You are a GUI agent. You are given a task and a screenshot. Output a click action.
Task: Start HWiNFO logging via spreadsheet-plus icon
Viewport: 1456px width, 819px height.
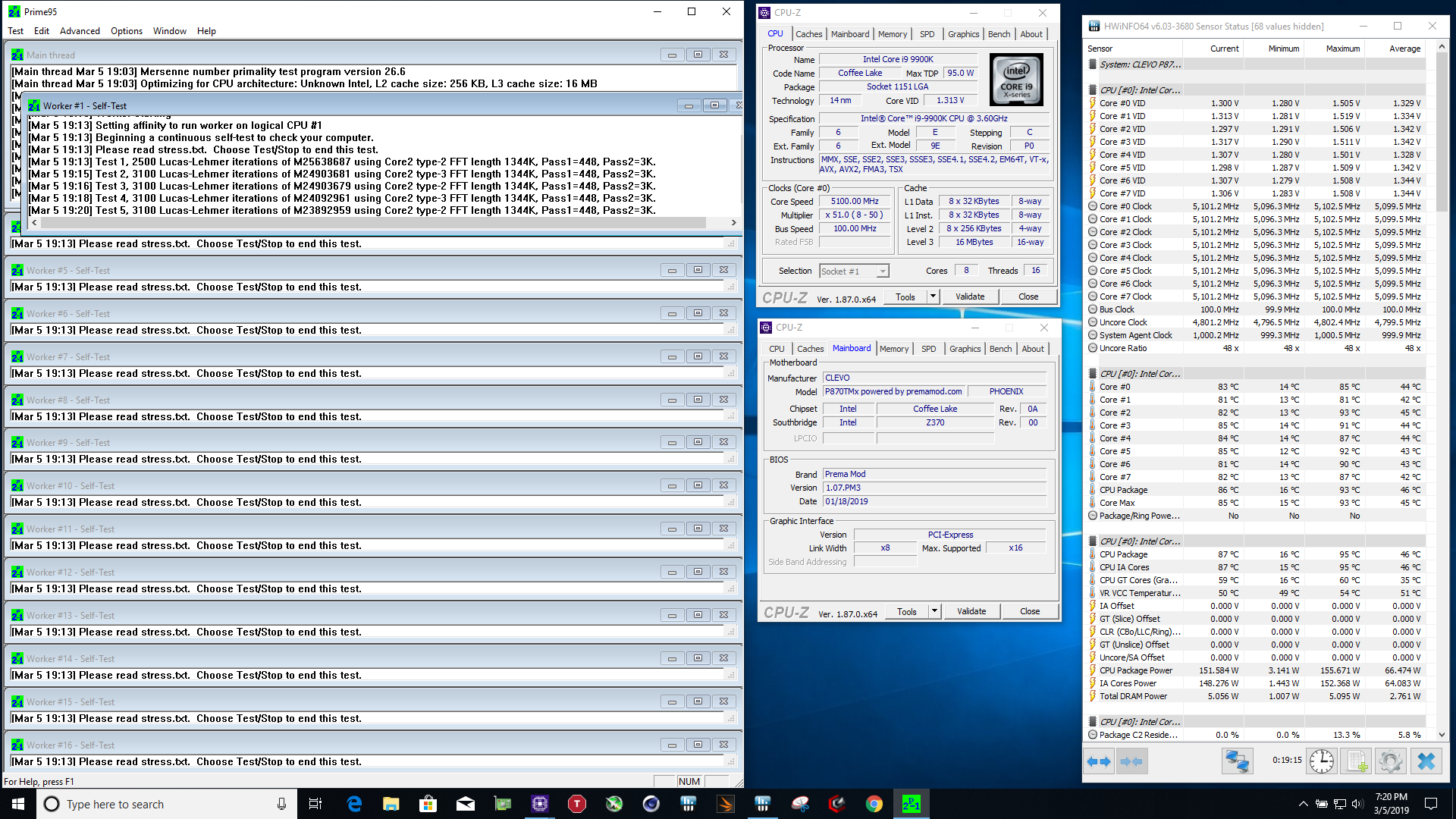click(1356, 761)
